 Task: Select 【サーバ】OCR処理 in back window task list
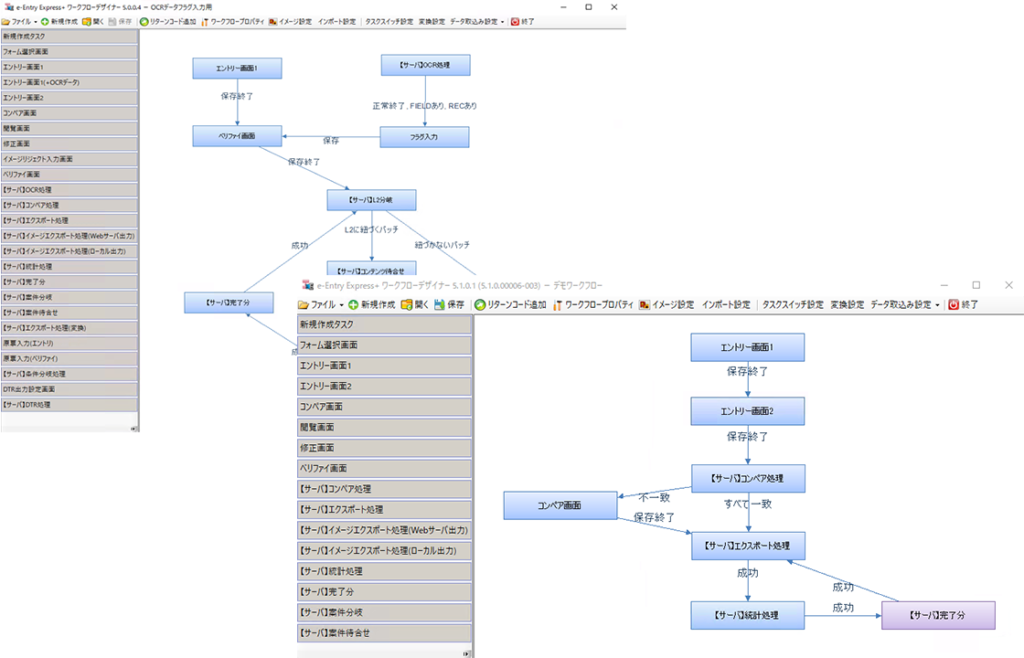click(68, 189)
